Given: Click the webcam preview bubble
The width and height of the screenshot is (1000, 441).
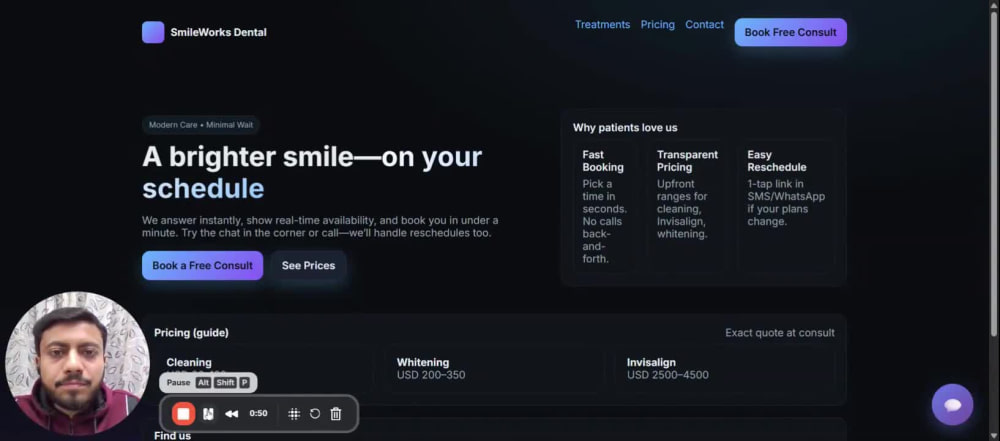Looking at the screenshot, I should [x=77, y=364].
